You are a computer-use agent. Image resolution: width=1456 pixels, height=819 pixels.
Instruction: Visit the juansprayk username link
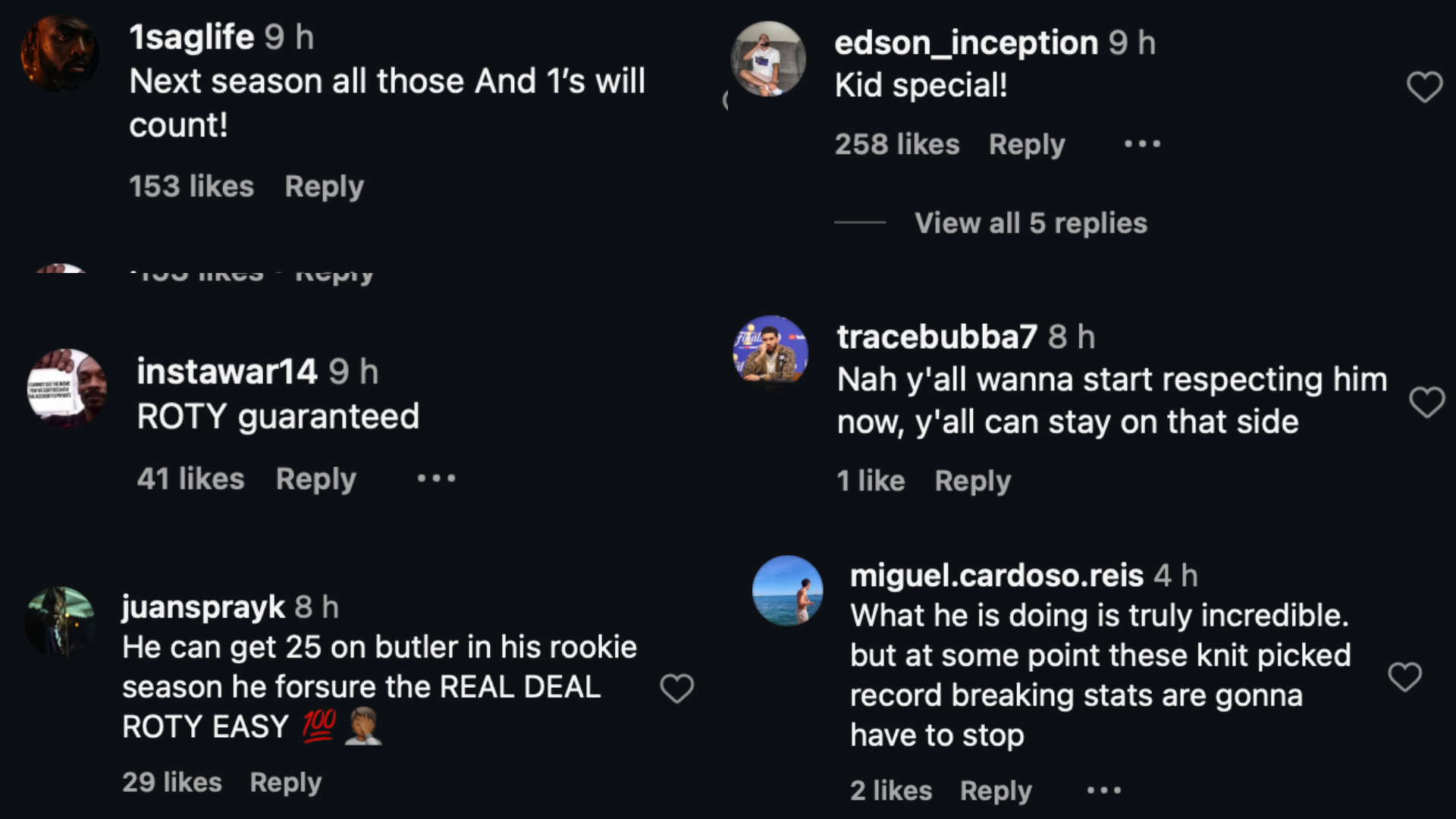[x=202, y=607]
